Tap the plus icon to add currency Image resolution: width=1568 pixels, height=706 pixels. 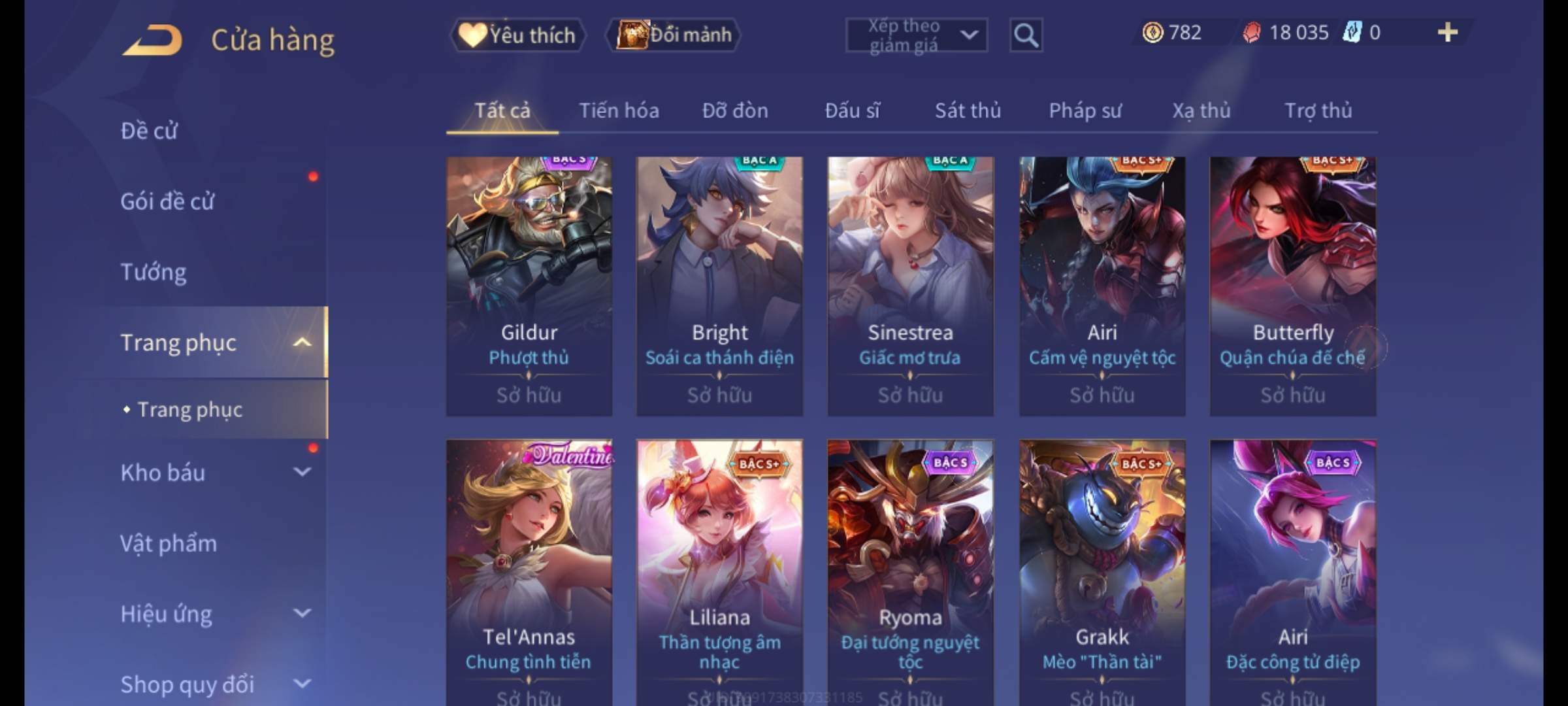[1448, 32]
